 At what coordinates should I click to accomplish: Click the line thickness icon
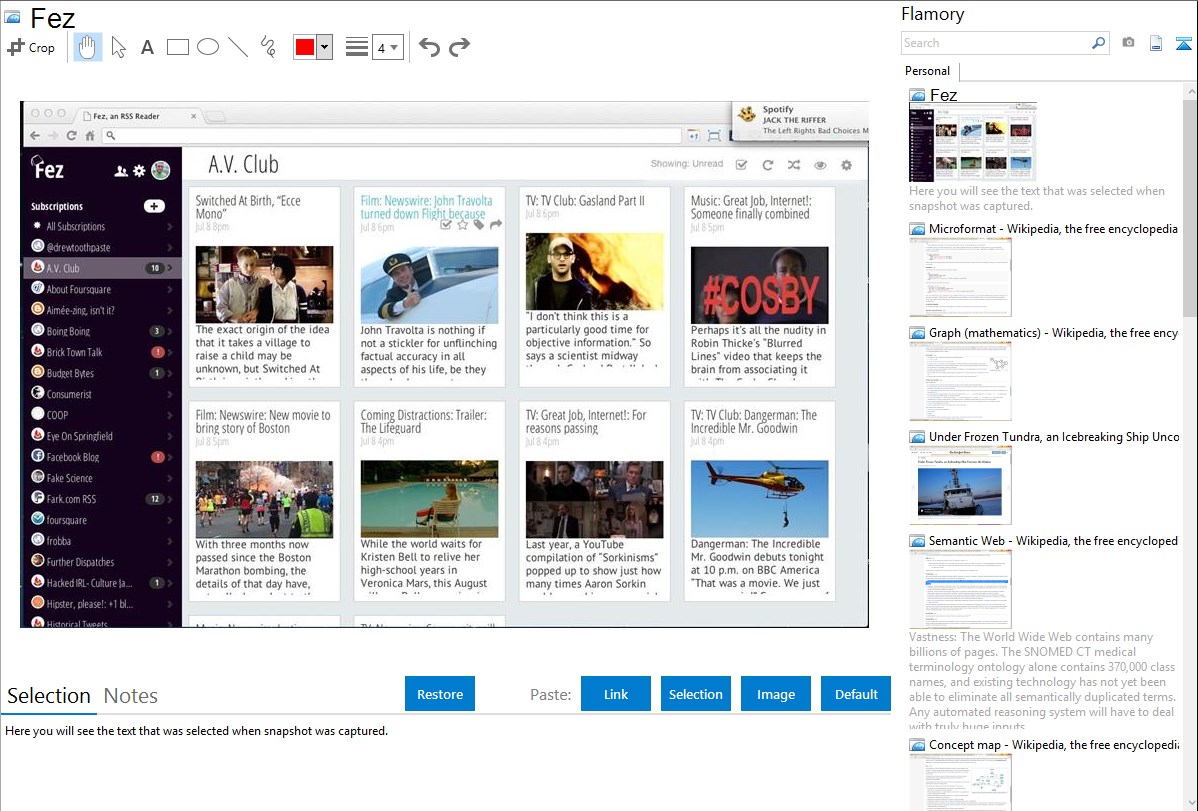tap(356, 47)
